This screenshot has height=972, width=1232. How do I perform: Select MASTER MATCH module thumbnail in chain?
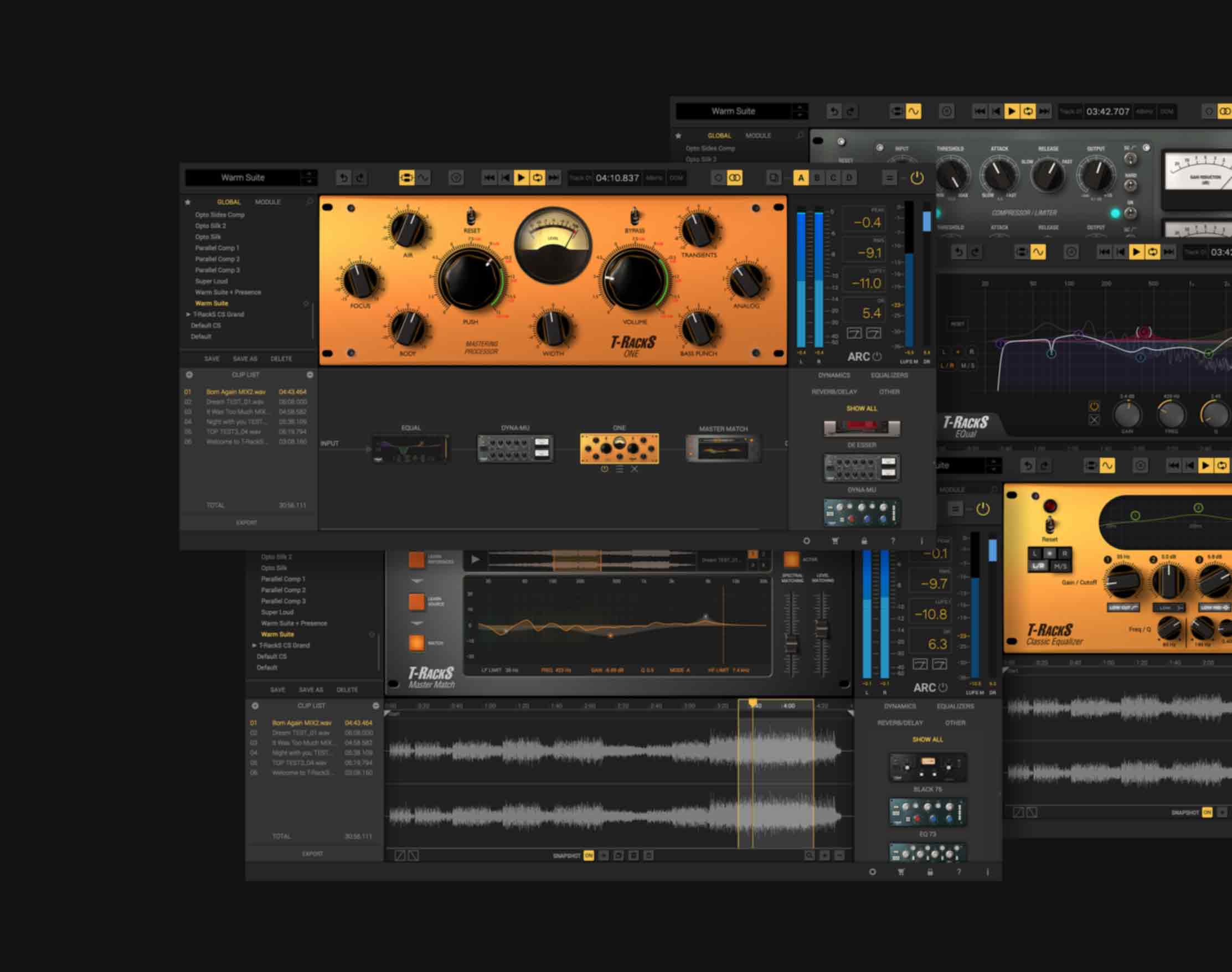723,449
